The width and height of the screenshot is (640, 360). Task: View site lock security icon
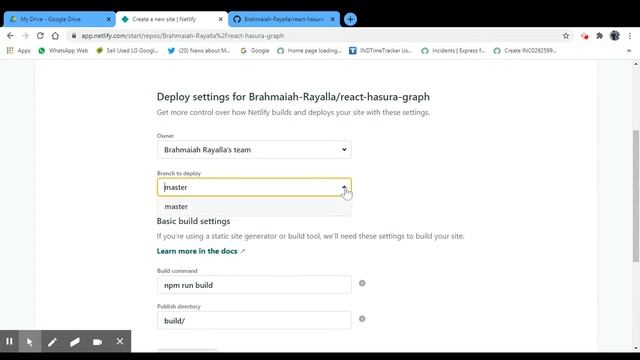(74, 36)
